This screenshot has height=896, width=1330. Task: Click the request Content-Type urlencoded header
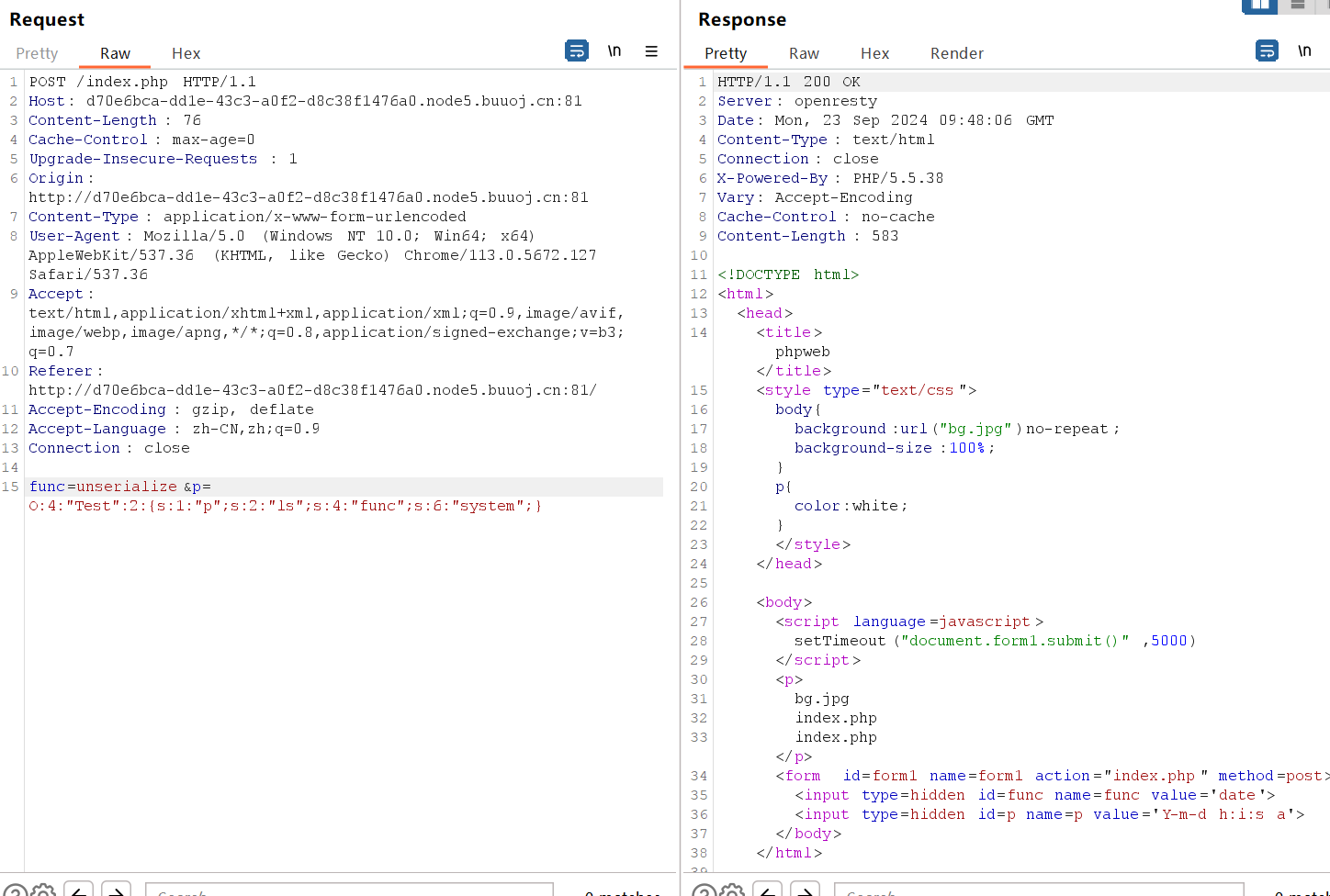(247, 217)
